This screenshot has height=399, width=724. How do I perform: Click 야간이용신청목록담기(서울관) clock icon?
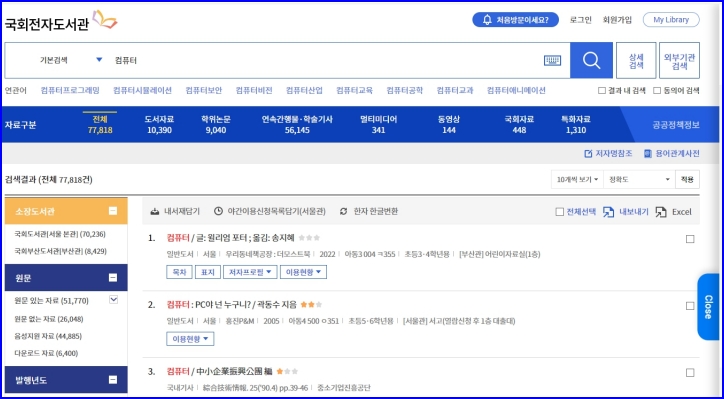[x=218, y=212]
